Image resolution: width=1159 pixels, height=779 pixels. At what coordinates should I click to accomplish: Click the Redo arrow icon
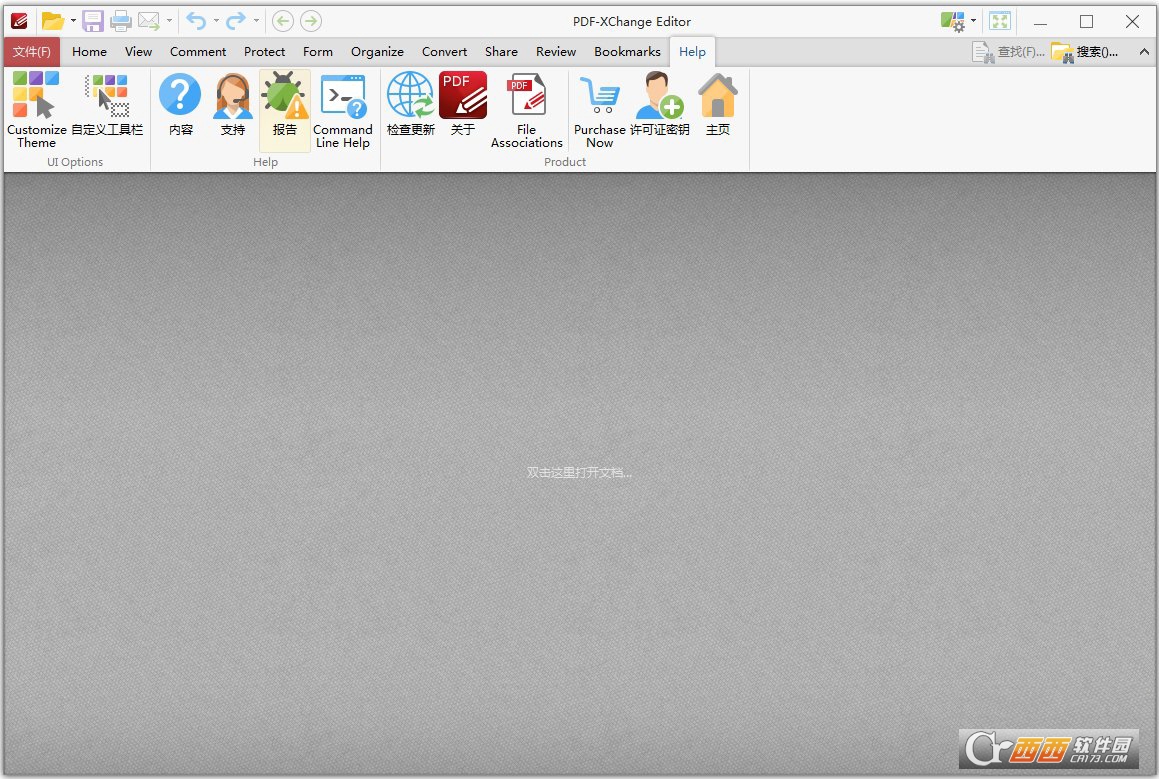[235, 21]
